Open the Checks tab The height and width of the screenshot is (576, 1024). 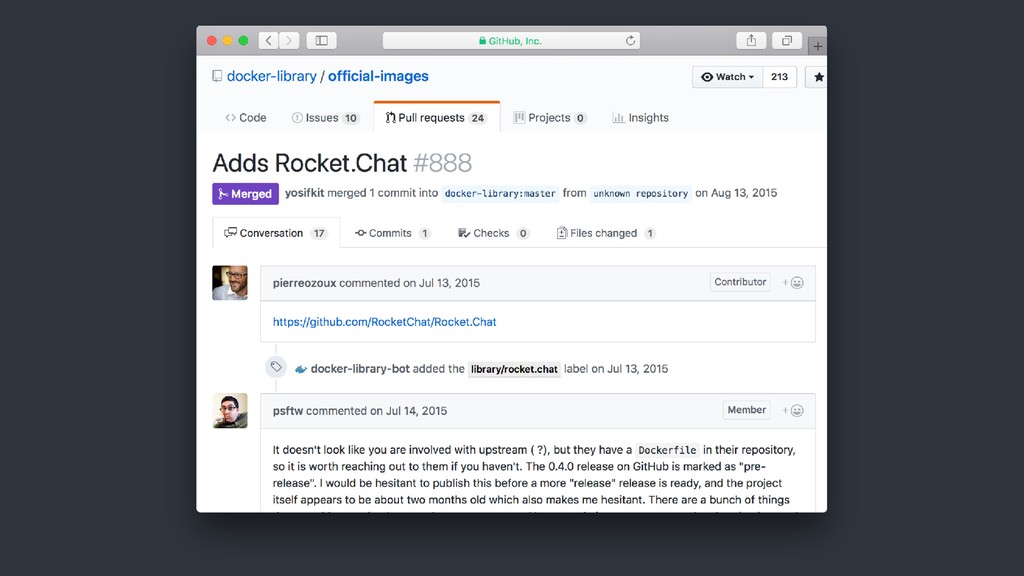(x=493, y=233)
